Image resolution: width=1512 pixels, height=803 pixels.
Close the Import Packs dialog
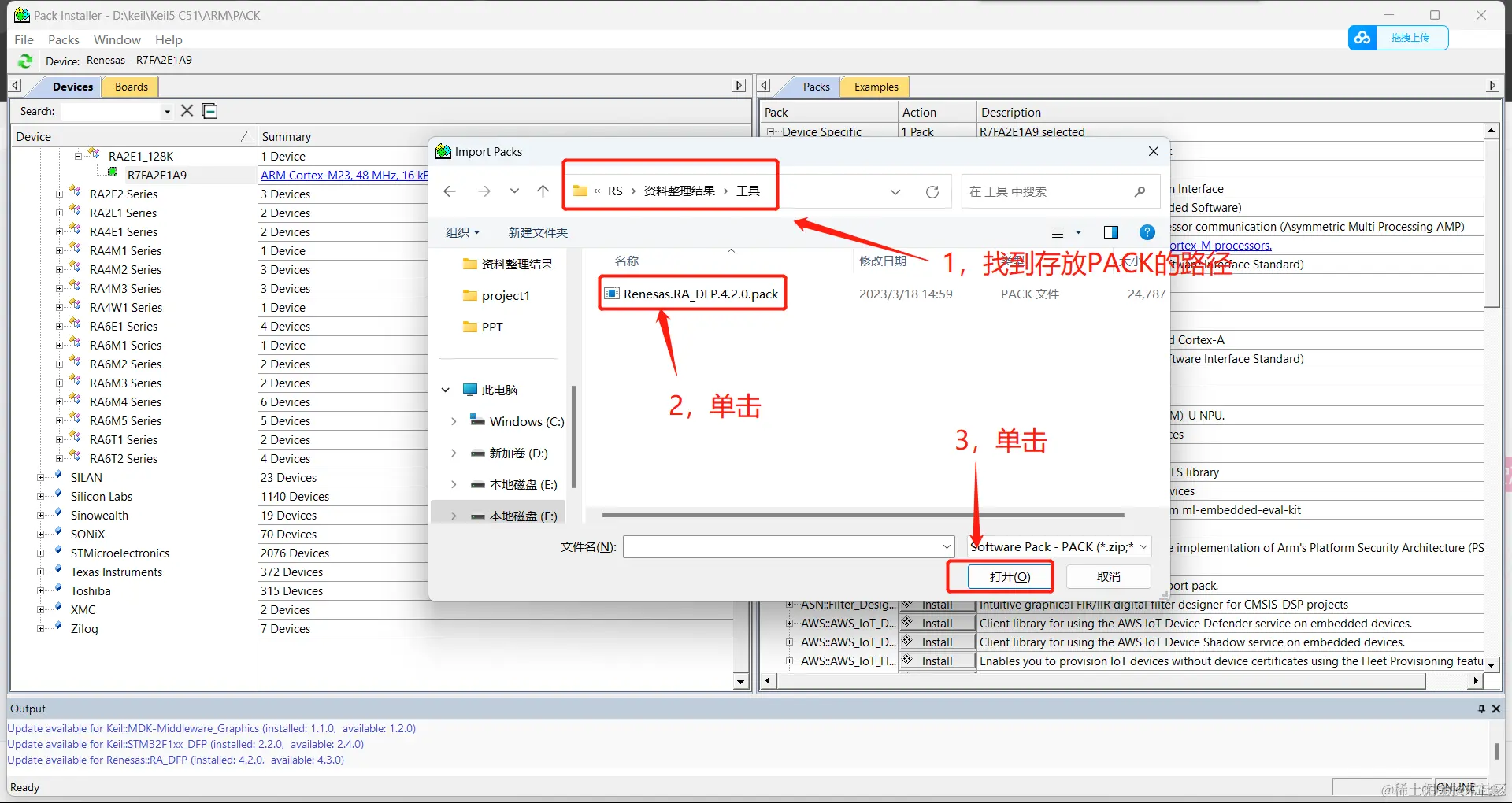1153,151
